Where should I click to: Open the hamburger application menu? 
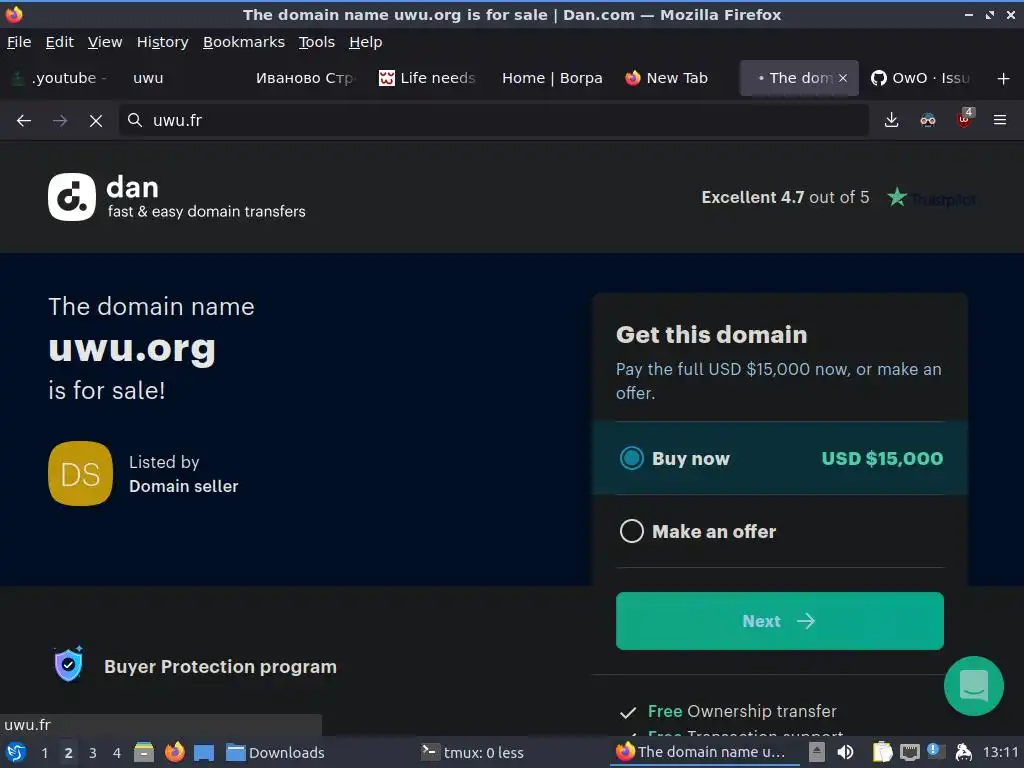tap(1000, 120)
